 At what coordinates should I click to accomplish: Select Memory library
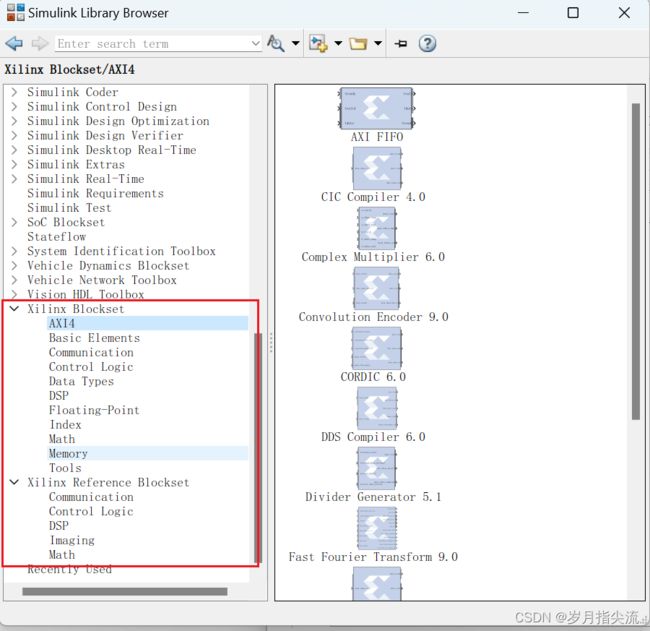coord(68,454)
